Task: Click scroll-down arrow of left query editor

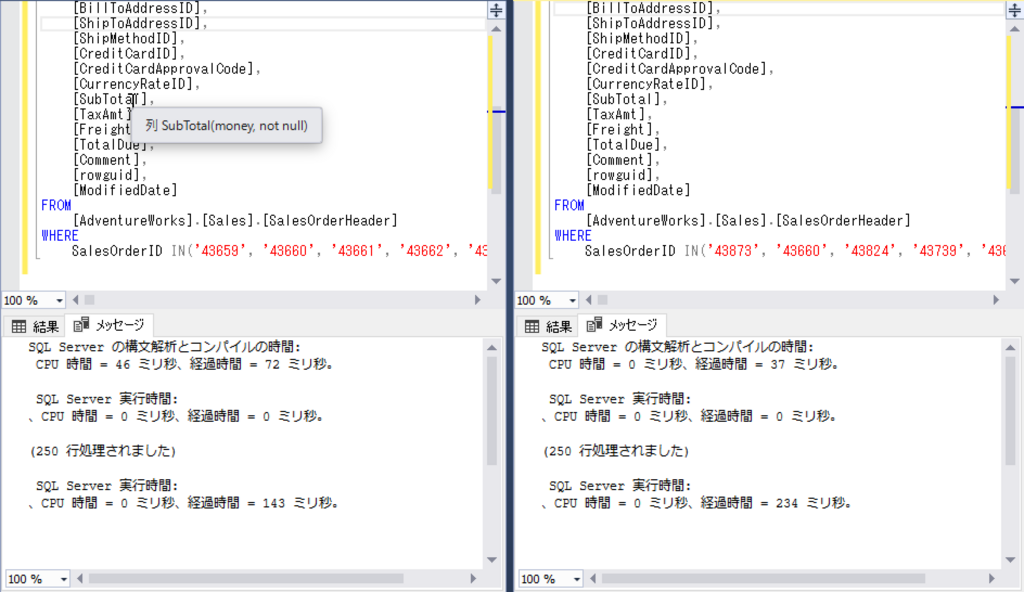Action: (496, 281)
